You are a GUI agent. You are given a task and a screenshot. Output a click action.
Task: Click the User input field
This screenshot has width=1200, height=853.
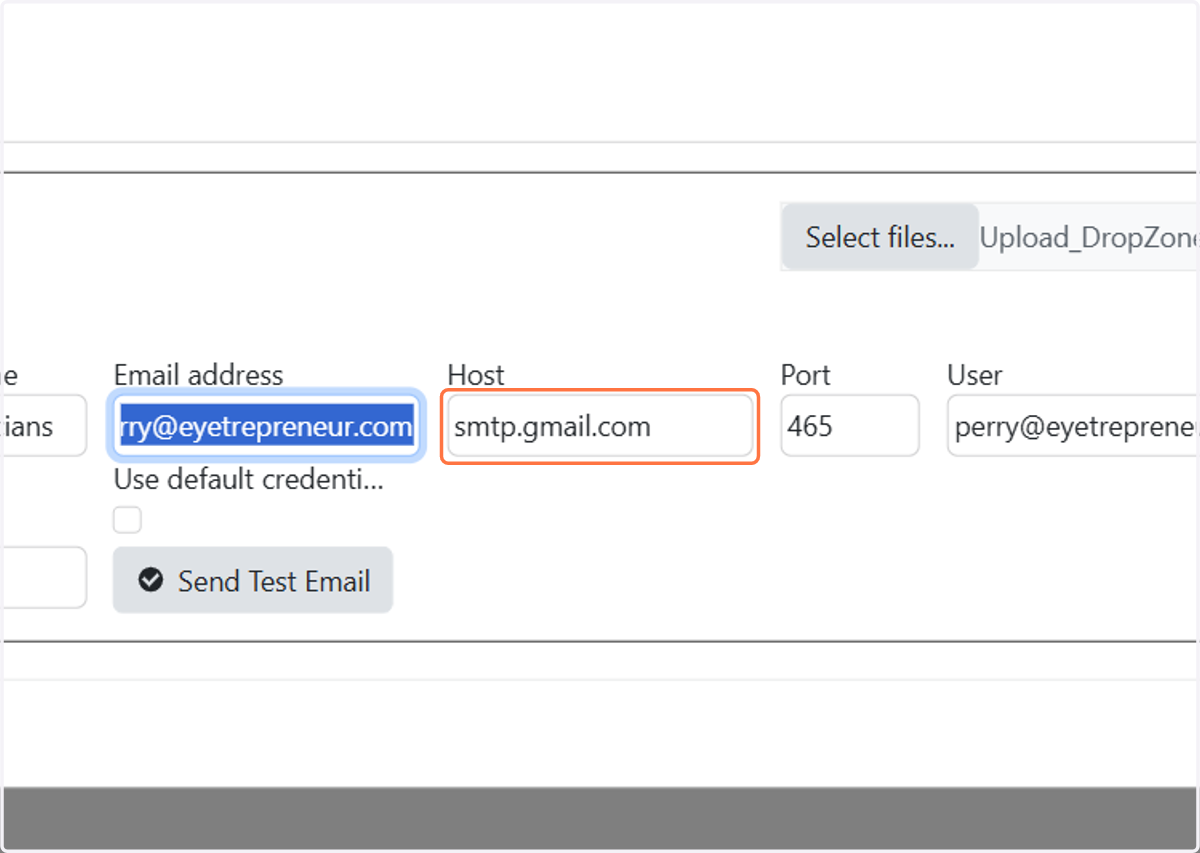1073,426
